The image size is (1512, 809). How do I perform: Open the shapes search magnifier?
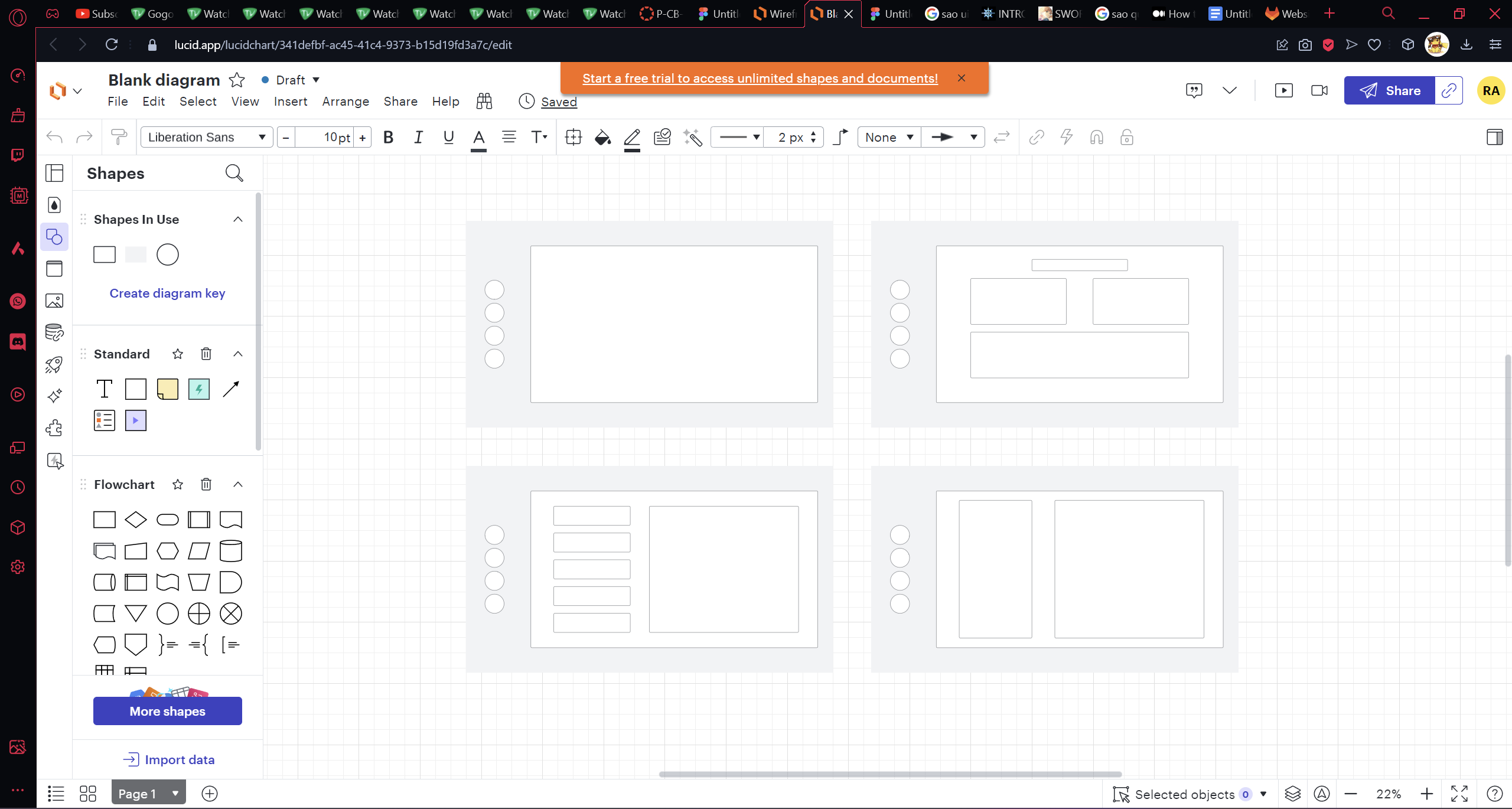[234, 173]
